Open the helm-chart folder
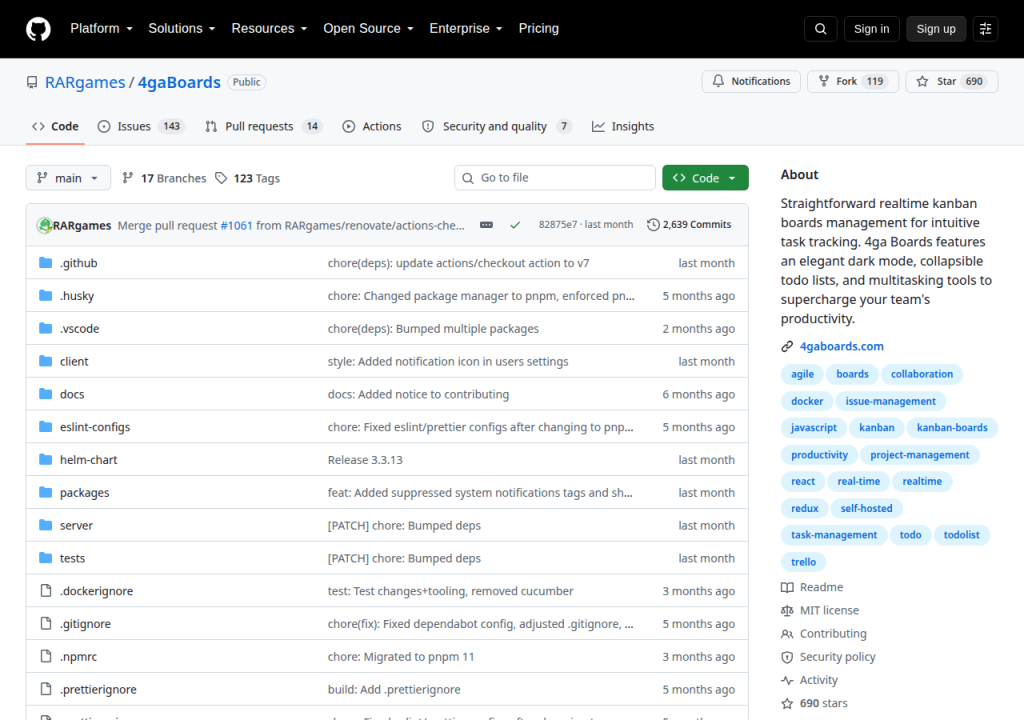This screenshot has height=720, width=1024. coord(89,460)
